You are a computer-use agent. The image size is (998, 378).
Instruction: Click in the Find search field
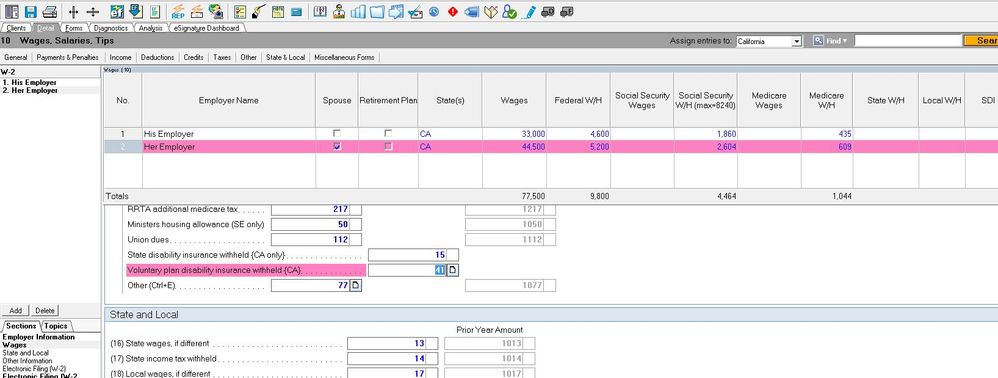point(907,41)
